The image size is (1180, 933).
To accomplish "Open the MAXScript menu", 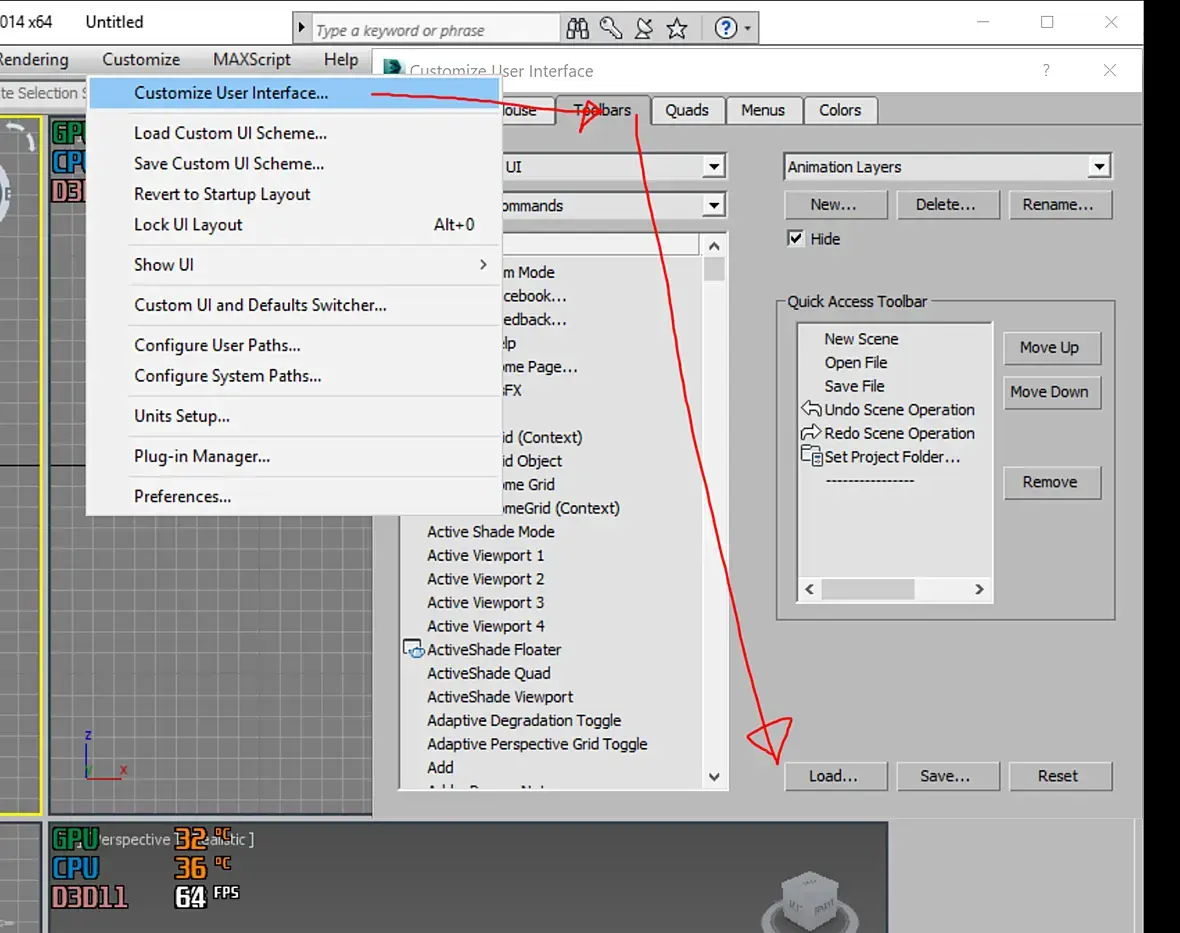I will point(251,59).
